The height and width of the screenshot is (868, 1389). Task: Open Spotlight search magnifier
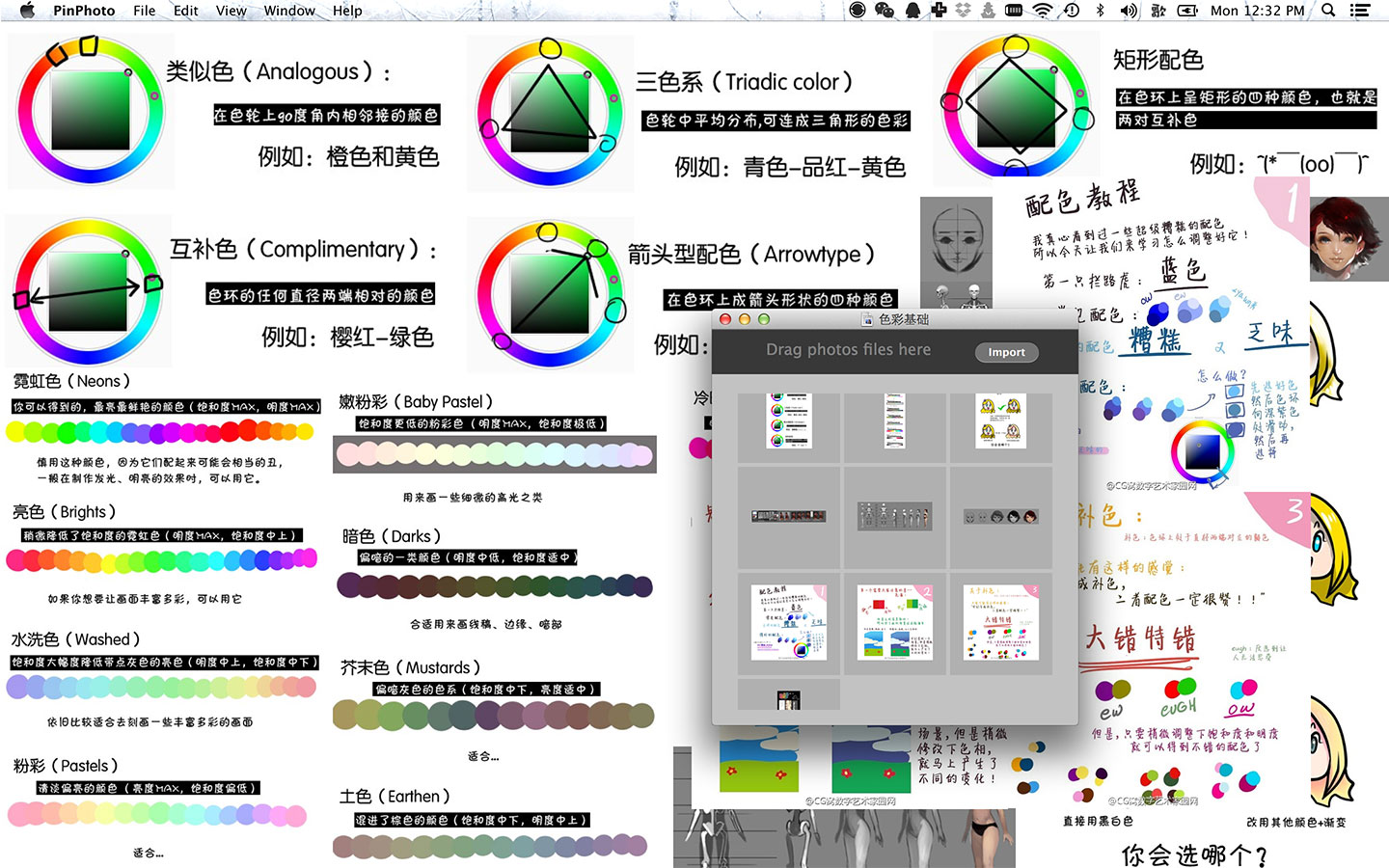point(1328,11)
